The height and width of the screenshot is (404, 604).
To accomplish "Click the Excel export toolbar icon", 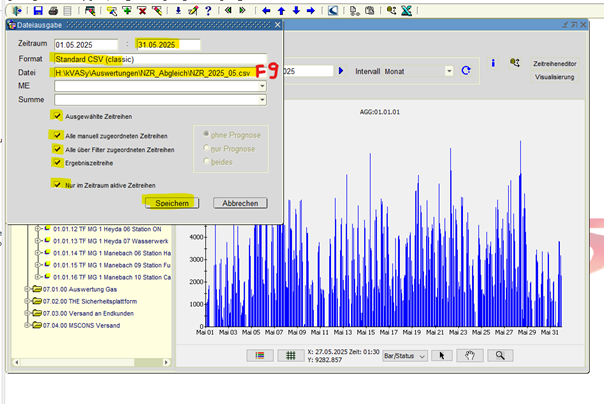I will tap(406, 11).
